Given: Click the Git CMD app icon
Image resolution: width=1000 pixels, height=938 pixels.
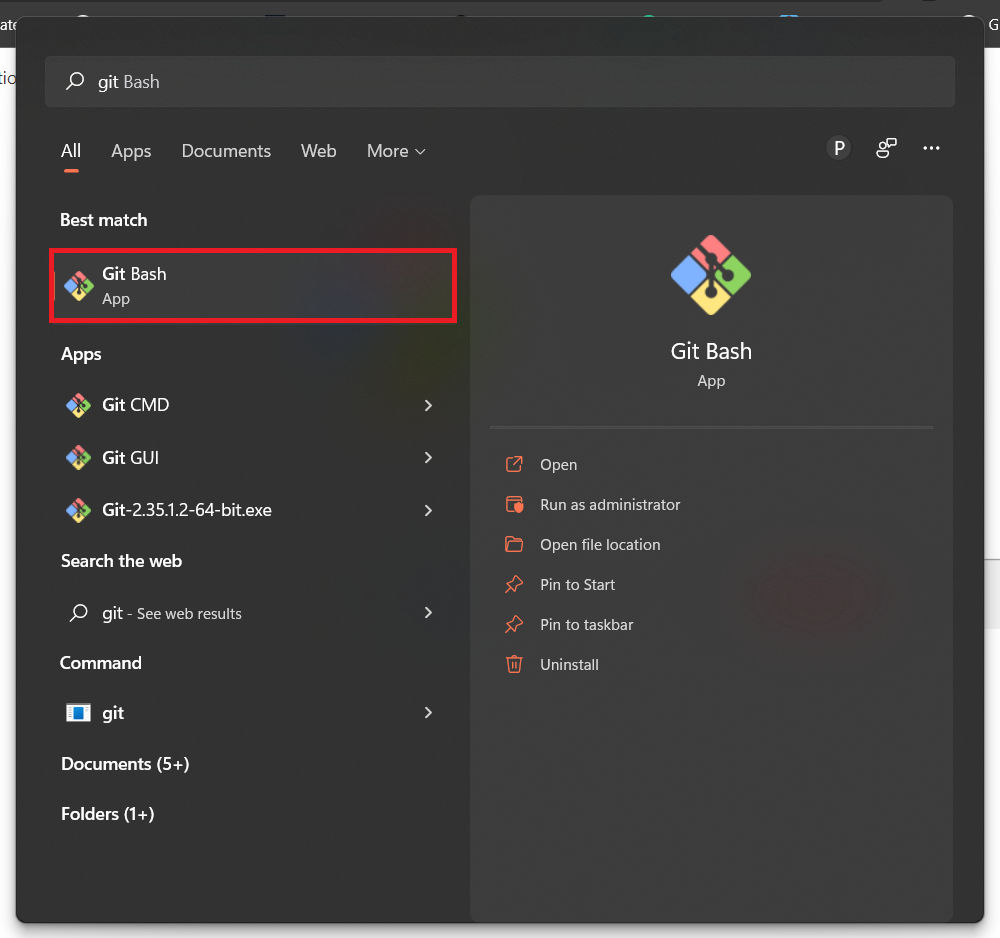Looking at the screenshot, I should click(78, 405).
